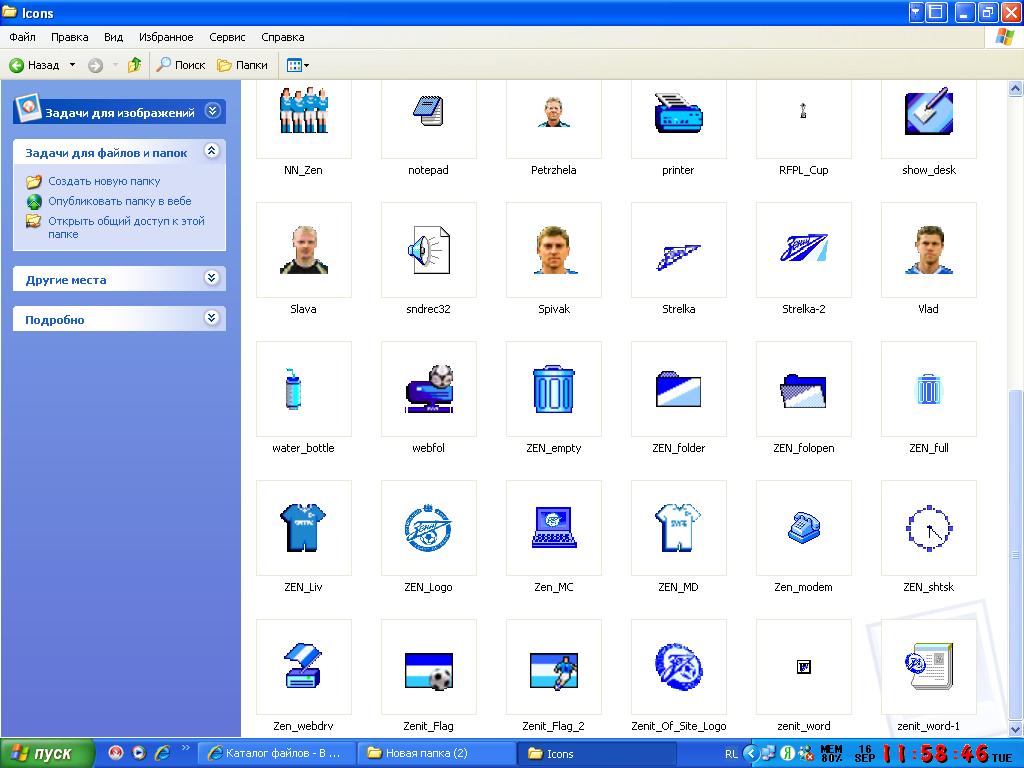Viewport: 1024px width, 768px height.
Task: Select the Zen_MC laptop icon
Action: 554,528
